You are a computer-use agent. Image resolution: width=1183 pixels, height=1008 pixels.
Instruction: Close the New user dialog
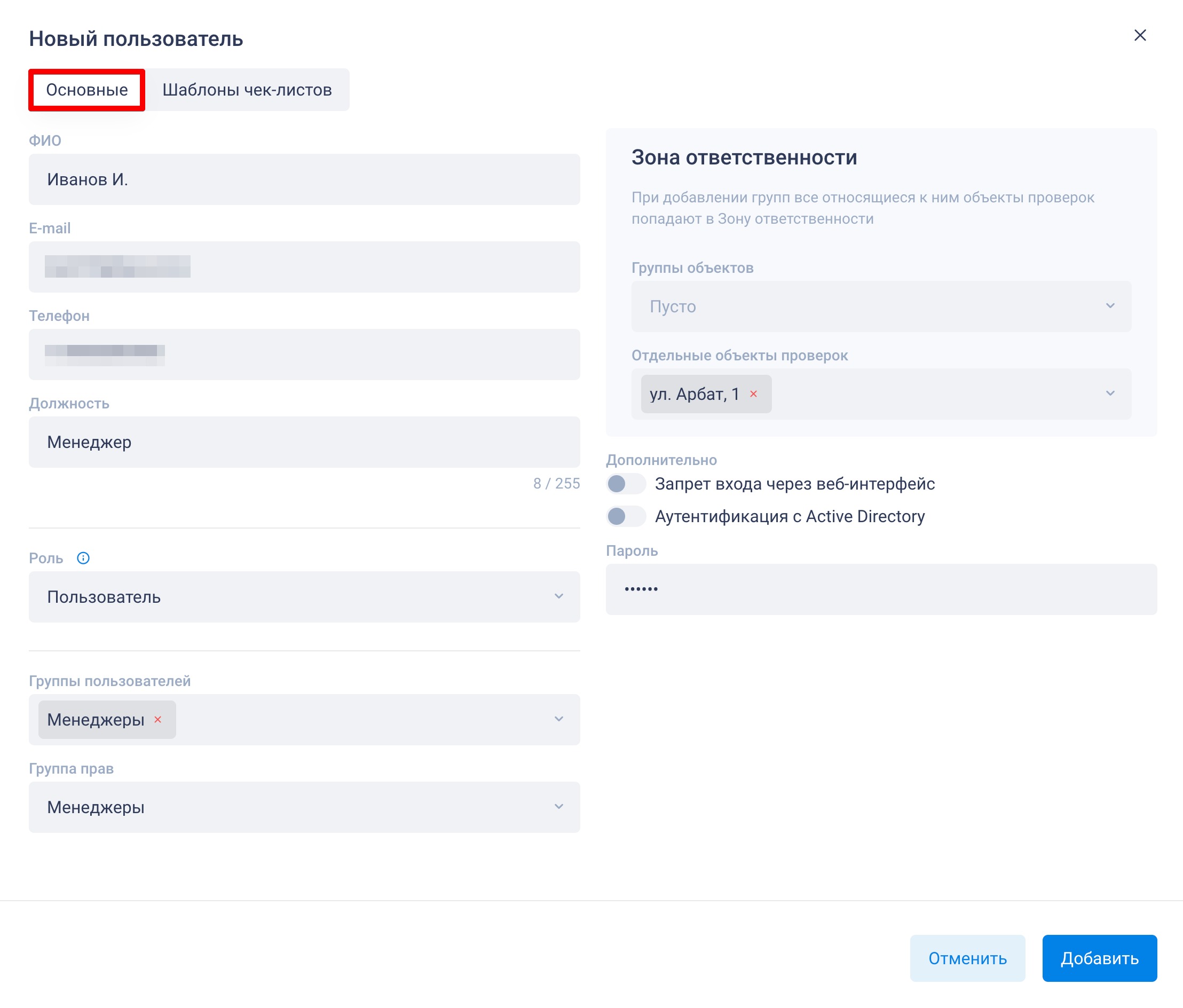click(x=1140, y=35)
